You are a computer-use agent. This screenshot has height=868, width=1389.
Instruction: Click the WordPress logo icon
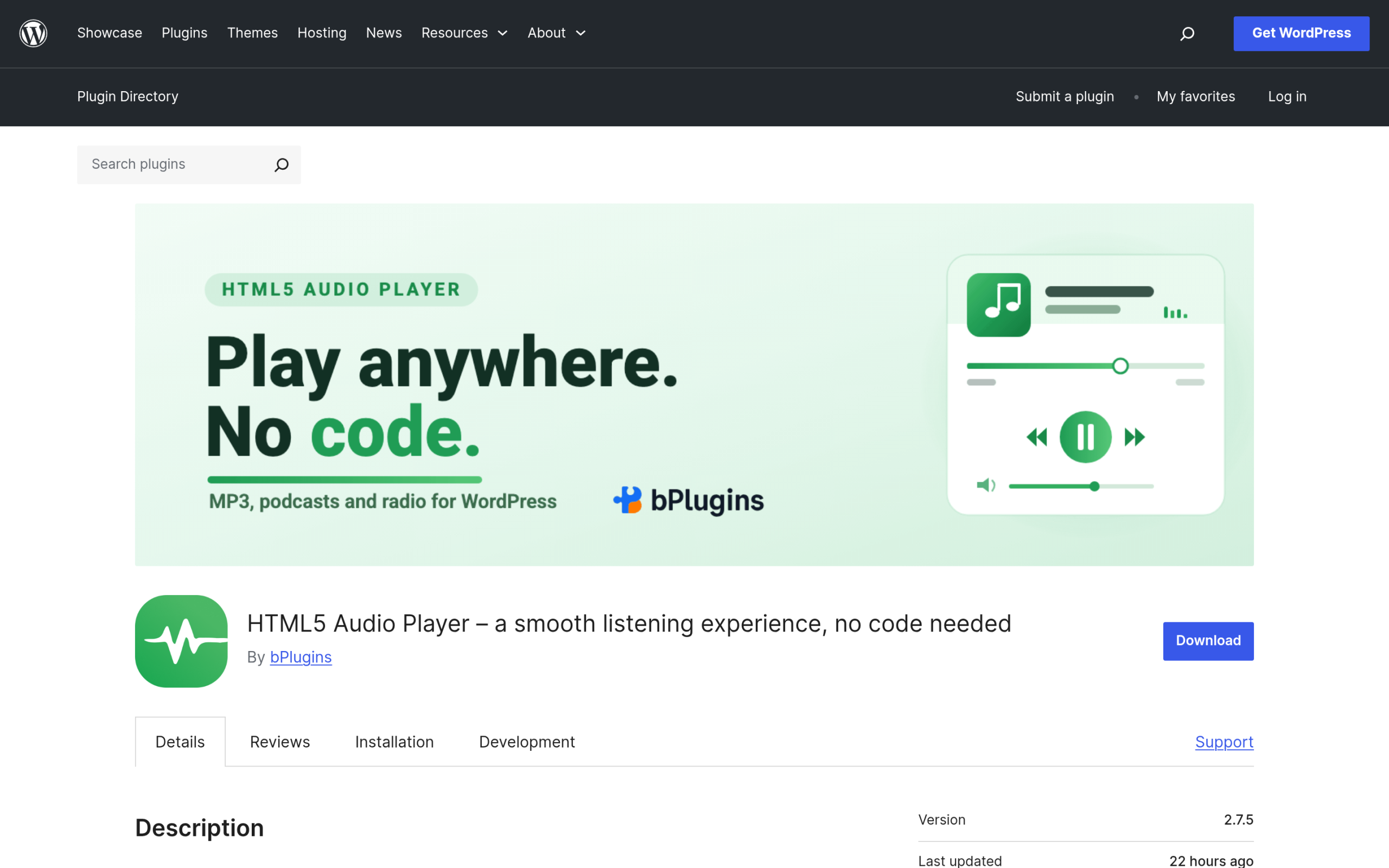pos(33,33)
